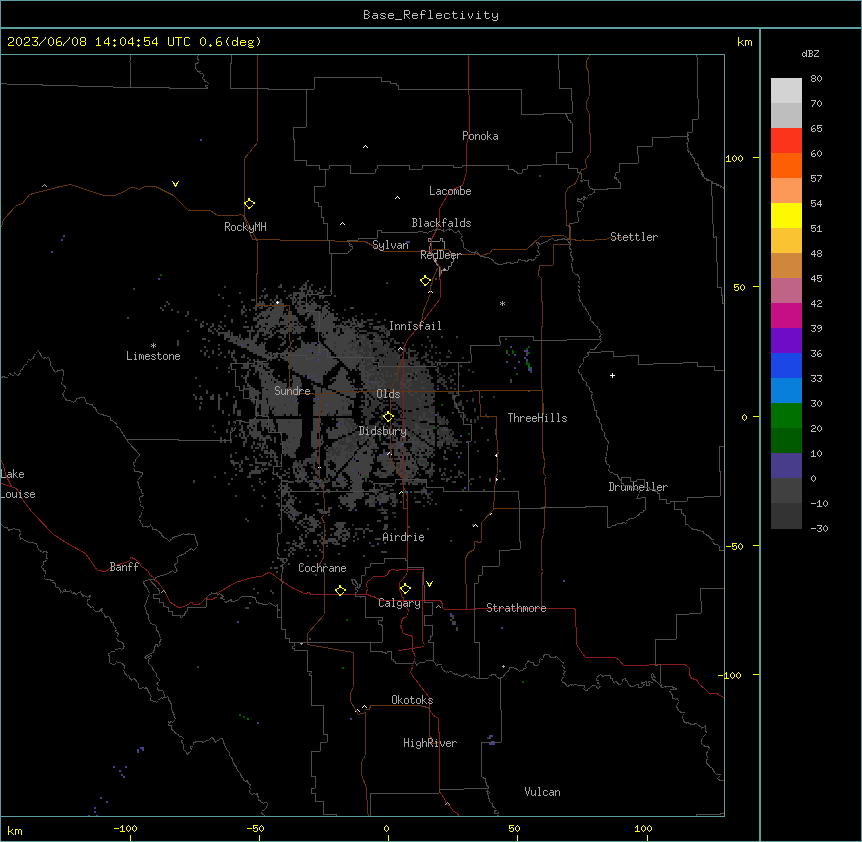Click the yellow diamond marker above the Calgary label
This screenshot has width=862, height=842.
[405, 589]
